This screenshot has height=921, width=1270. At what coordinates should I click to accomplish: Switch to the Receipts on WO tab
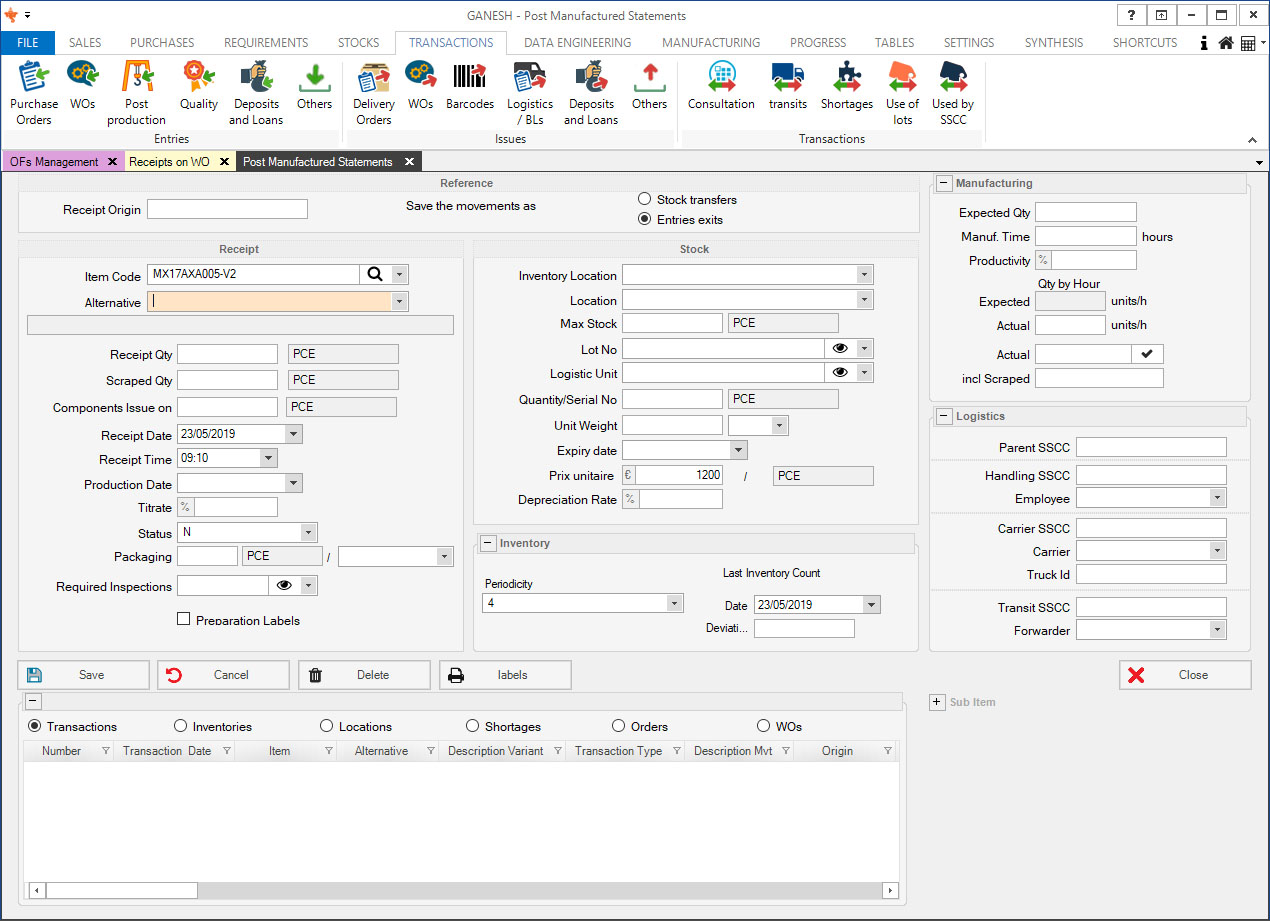click(x=169, y=162)
